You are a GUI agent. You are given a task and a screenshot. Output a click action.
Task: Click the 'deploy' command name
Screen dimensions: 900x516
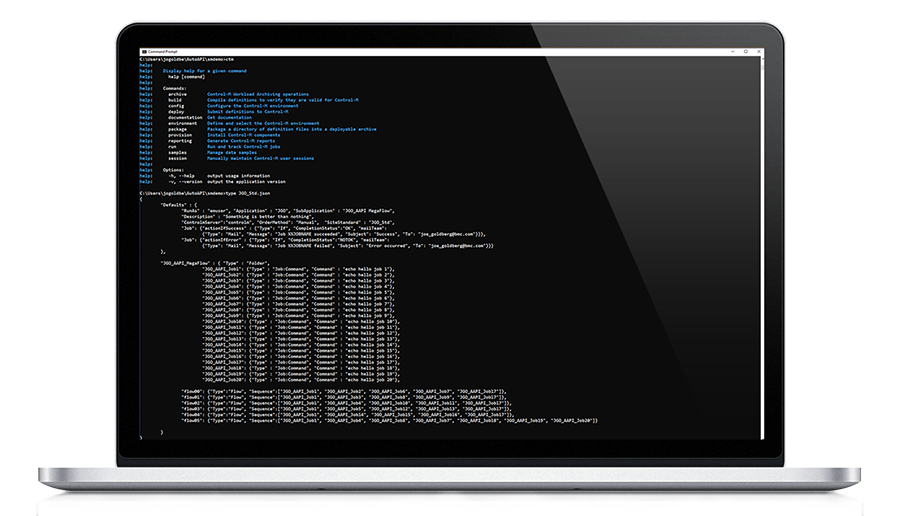pos(176,112)
